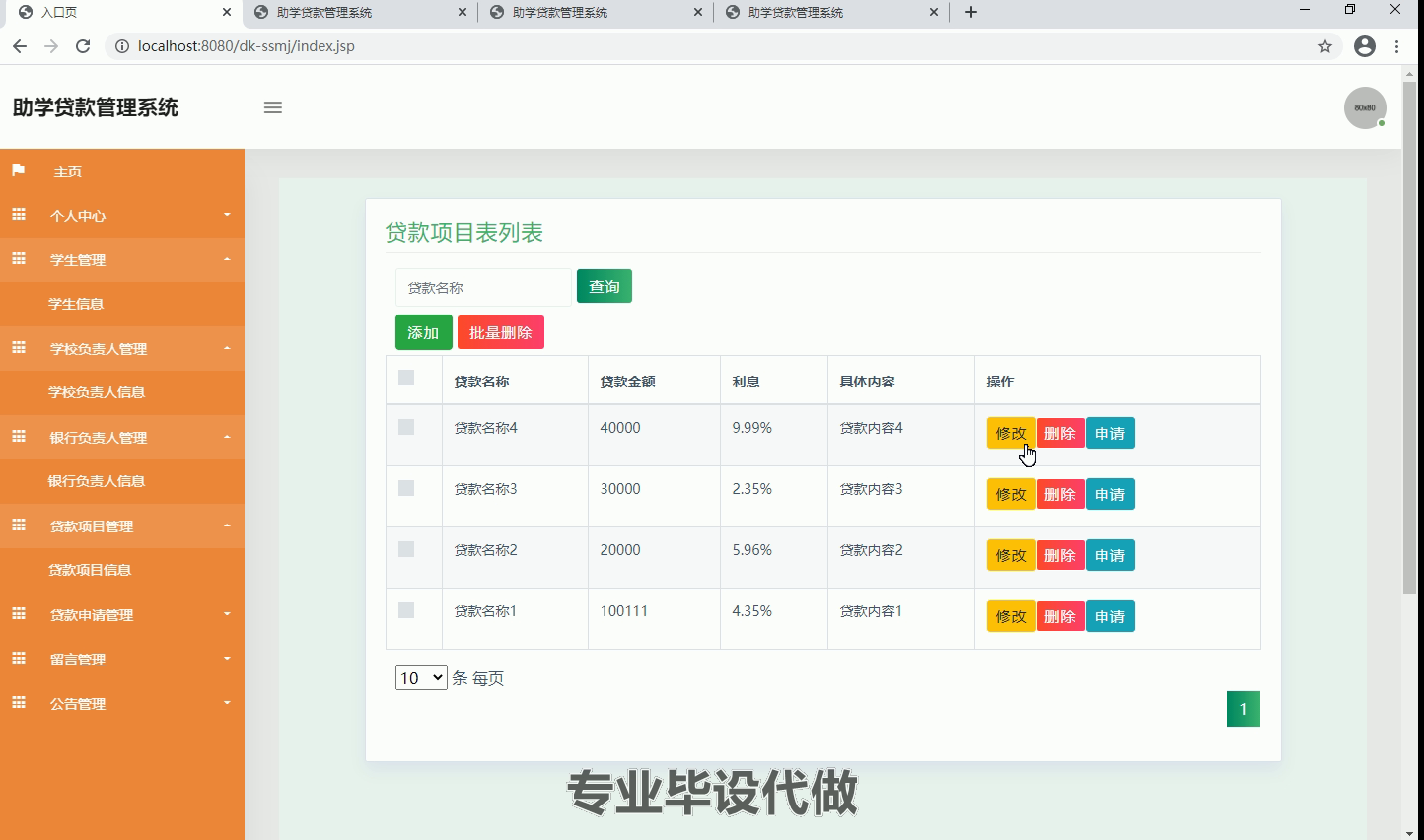The width and height of the screenshot is (1424, 840).
Task: Bookmark page with the star icon
Action: [1325, 46]
